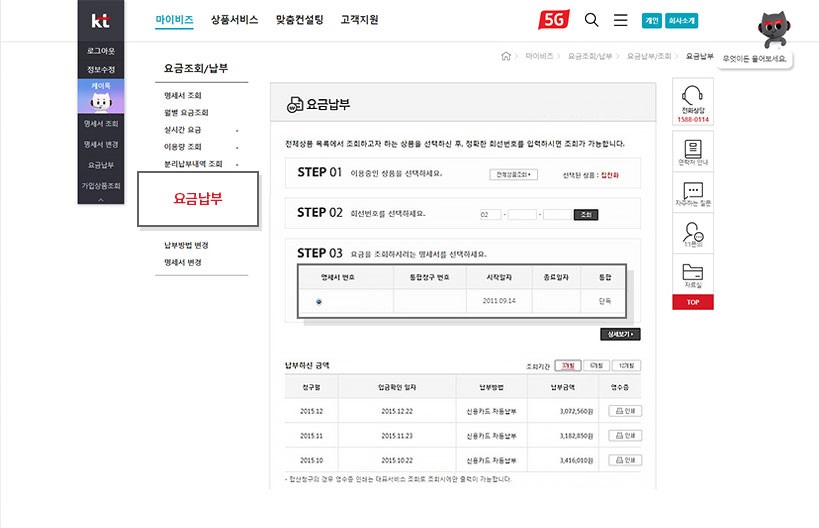Open 가입상품조회 in the dark sidebar
Screen dimensions: 819x528
pos(101,186)
